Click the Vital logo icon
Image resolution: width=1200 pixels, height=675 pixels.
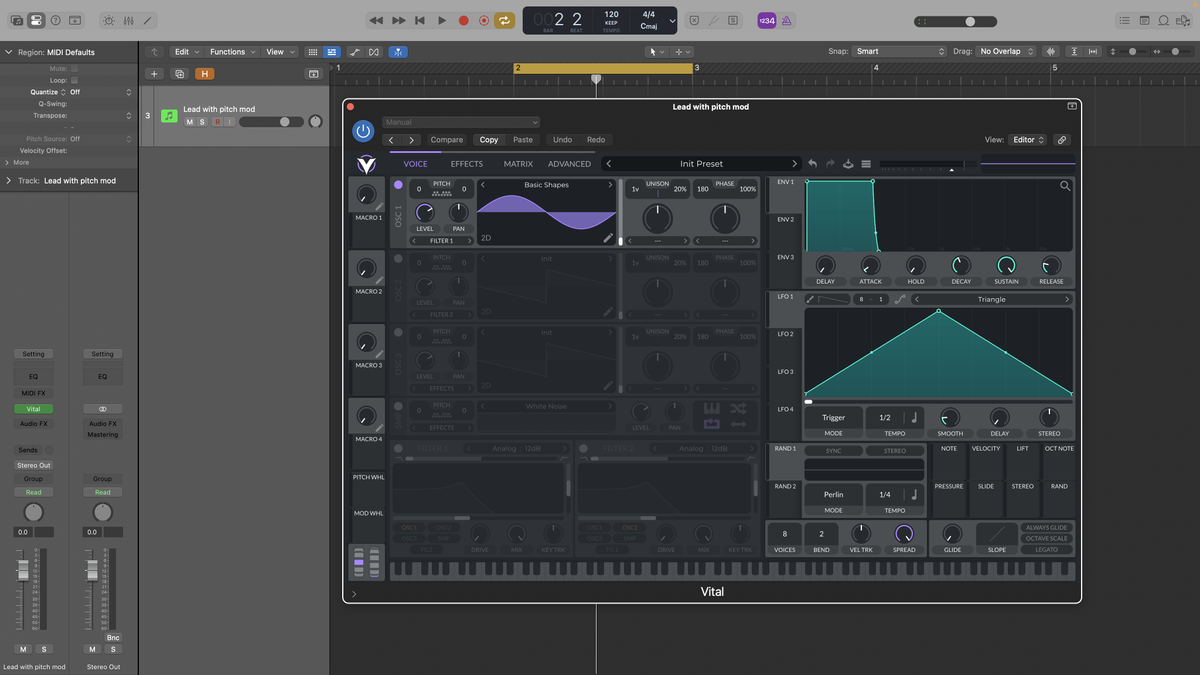(366, 164)
